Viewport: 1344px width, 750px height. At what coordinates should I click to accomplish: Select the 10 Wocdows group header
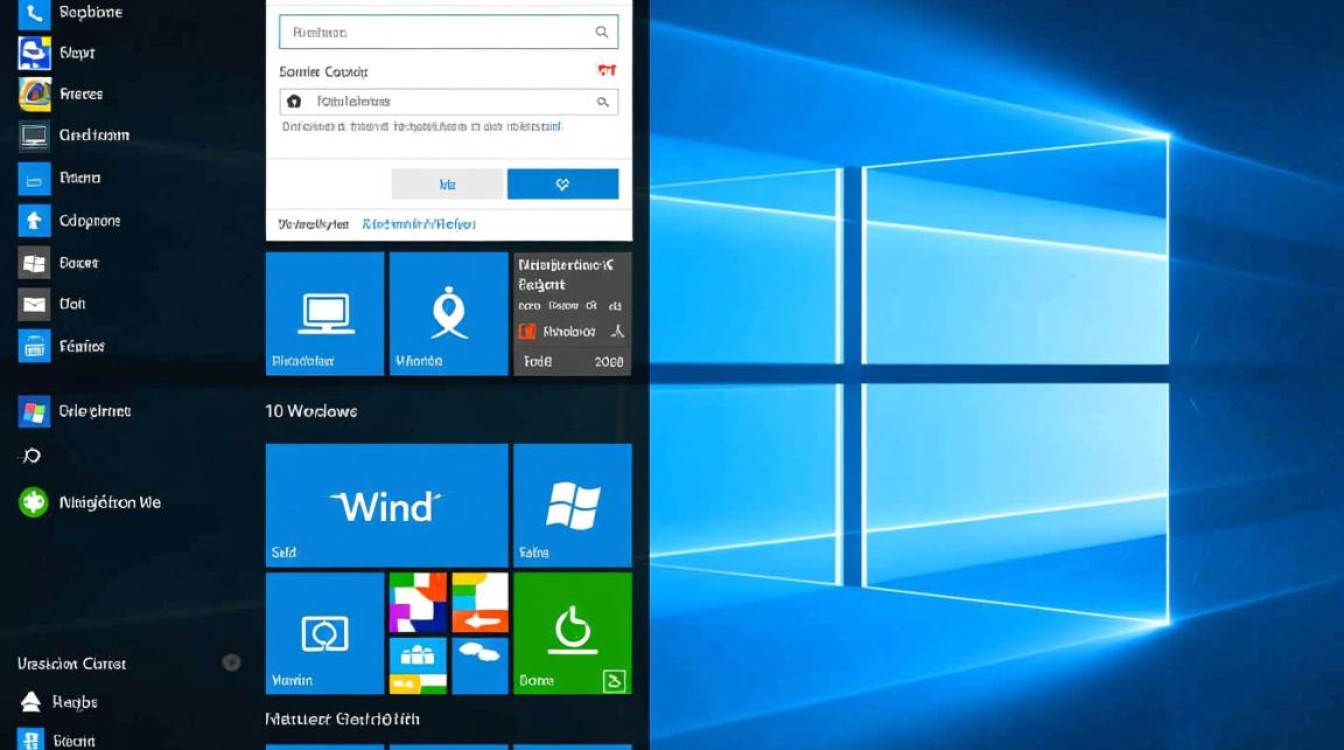[311, 411]
